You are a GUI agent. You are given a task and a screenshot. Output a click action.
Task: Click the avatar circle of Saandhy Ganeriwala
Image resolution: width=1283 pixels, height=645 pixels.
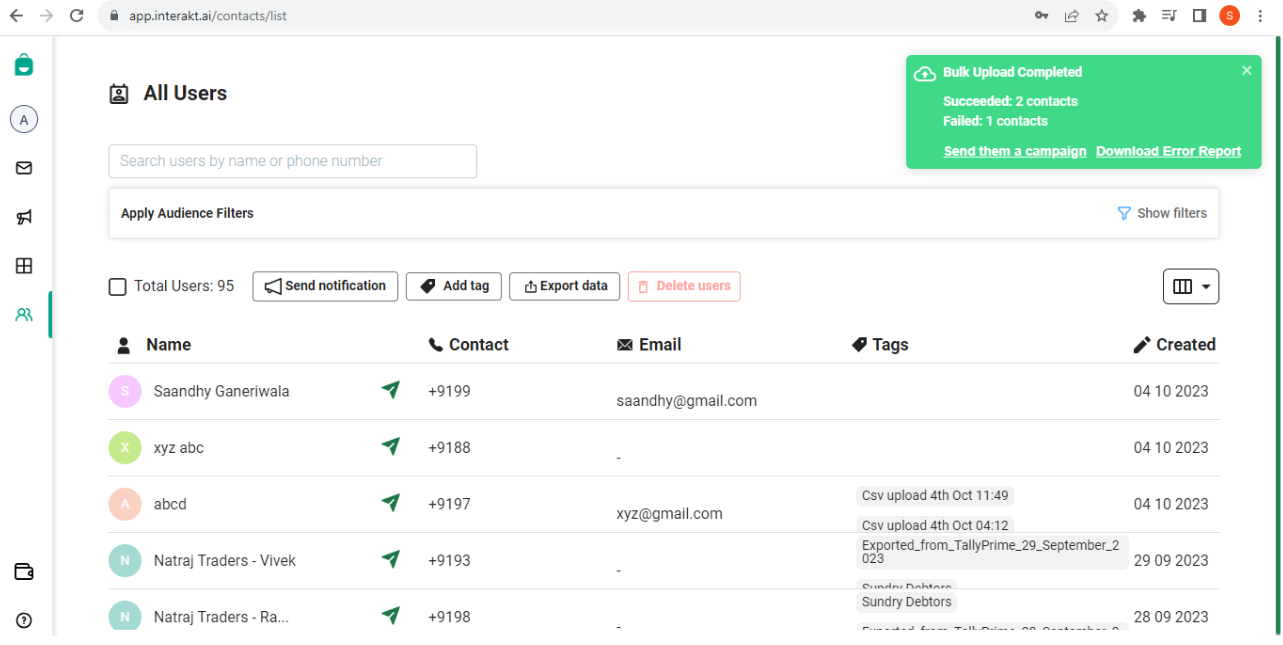coord(125,391)
